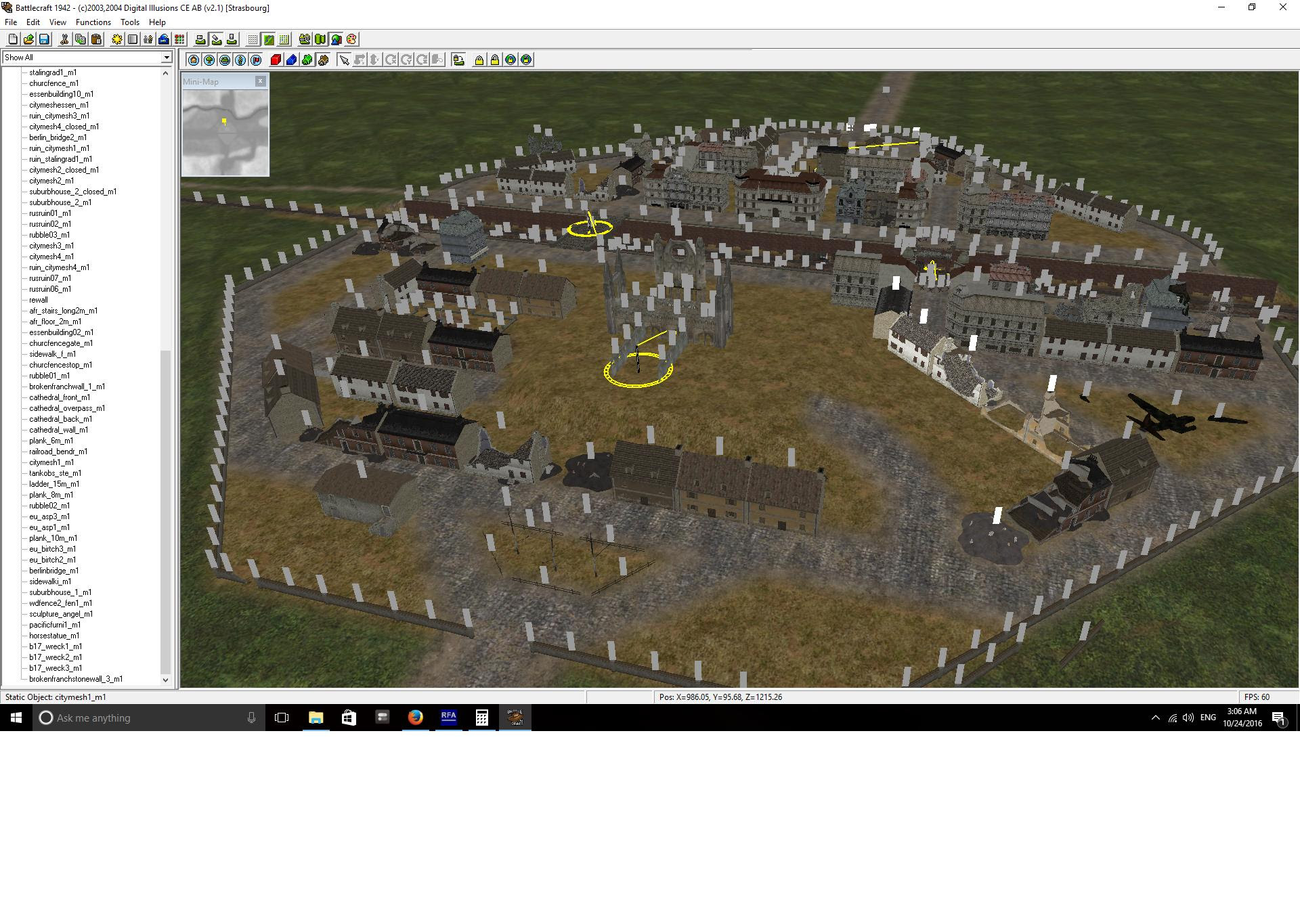
Task: Click the object list scroll-up arrow
Action: click(166, 73)
